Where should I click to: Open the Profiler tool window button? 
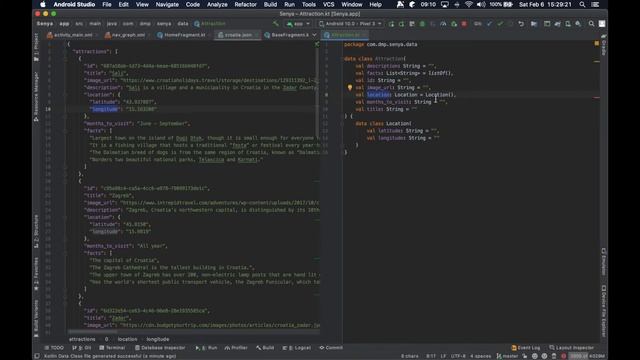[236, 348]
